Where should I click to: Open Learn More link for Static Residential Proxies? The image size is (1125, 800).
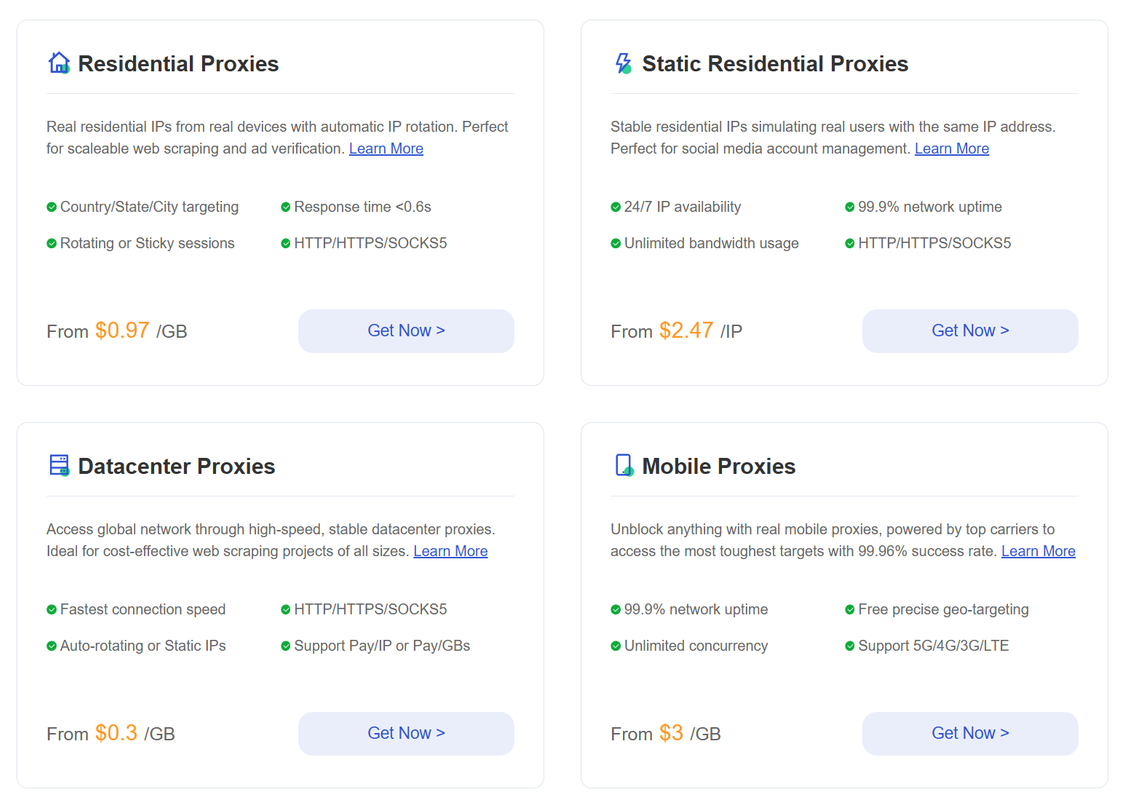(951, 149)
